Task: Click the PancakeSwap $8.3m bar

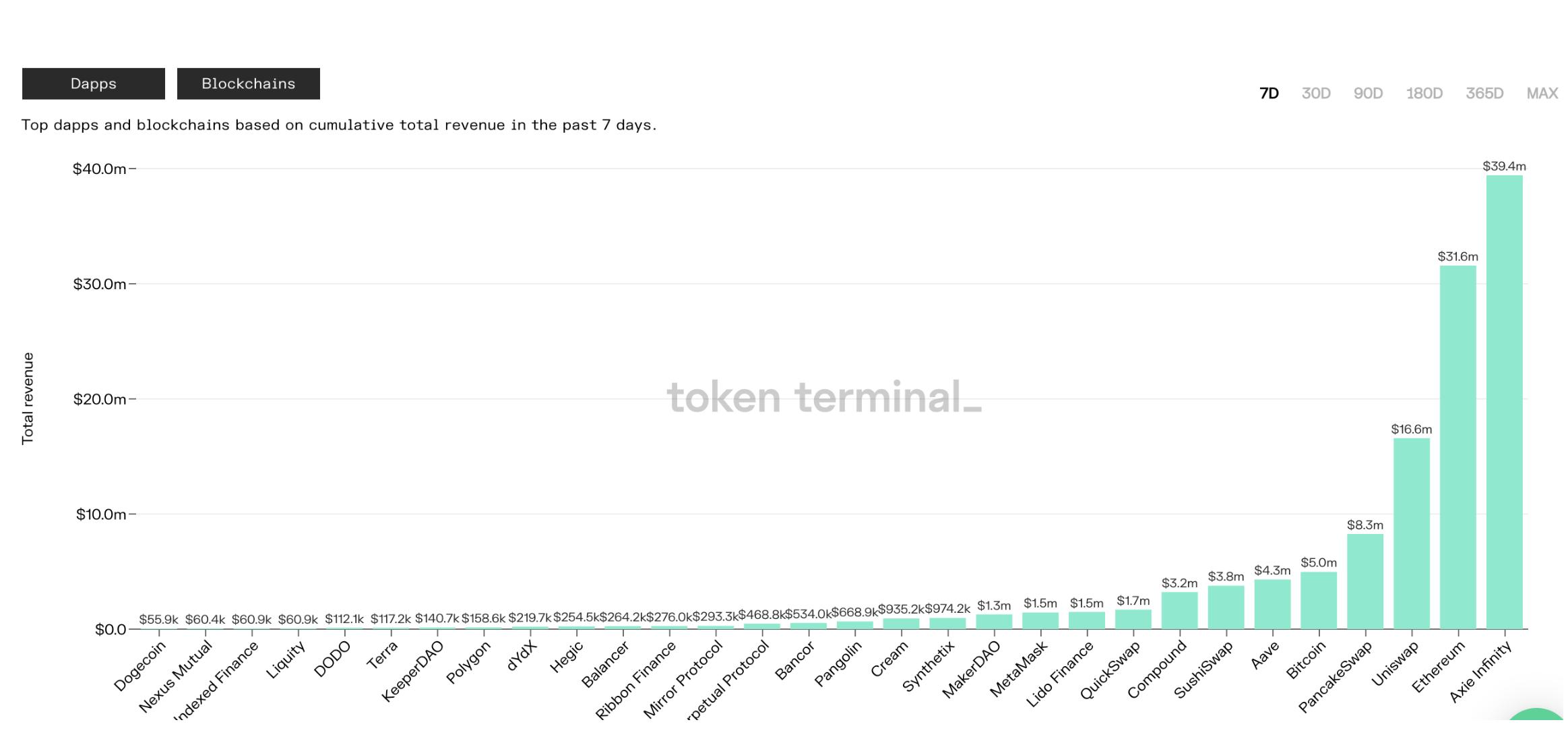Action: 1365,582
